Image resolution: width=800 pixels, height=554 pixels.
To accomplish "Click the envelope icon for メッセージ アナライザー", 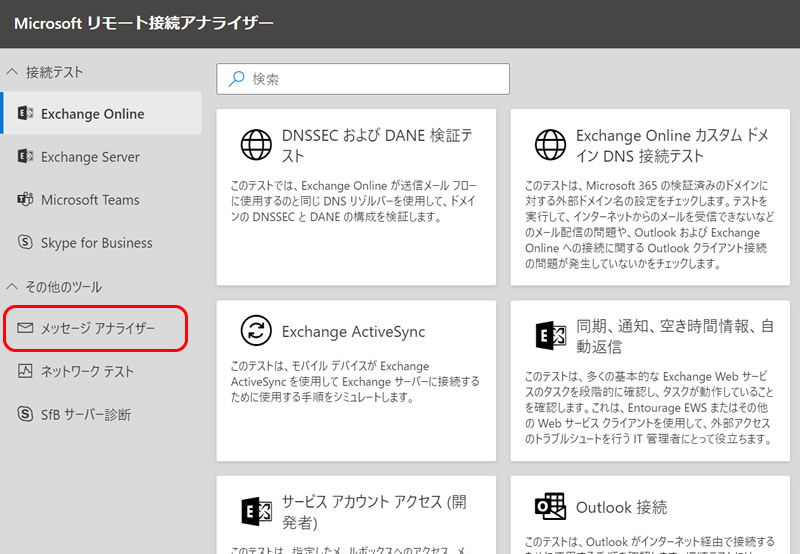I will 25,328.
